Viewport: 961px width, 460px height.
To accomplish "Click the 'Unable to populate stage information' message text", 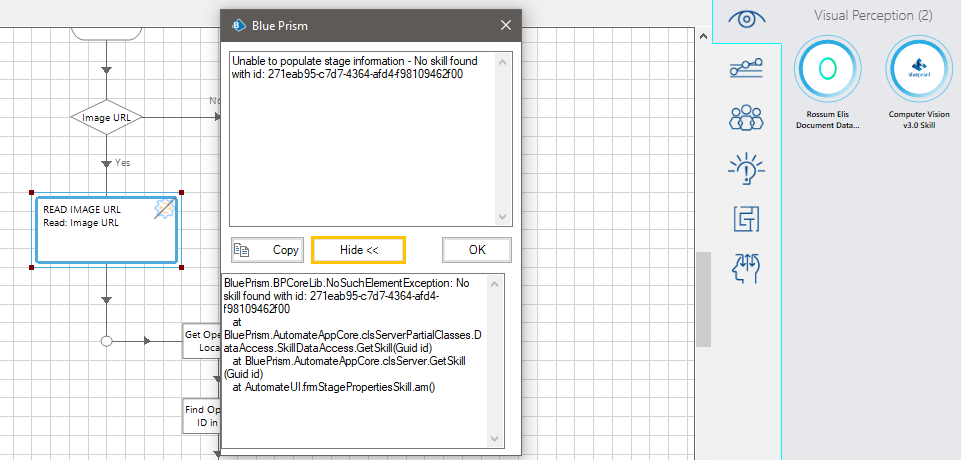I will [x=355, y=68].
